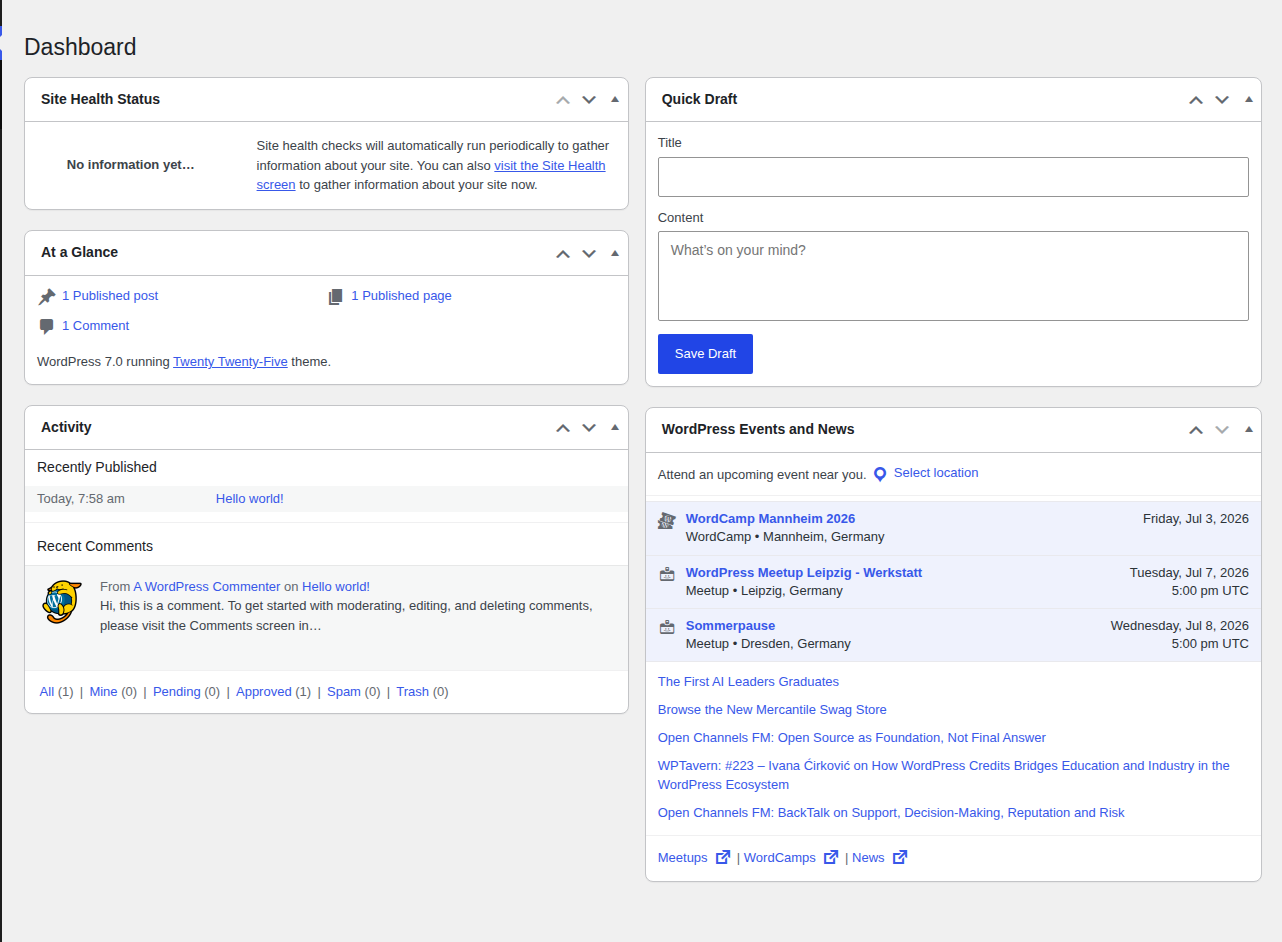This screenshot has height=942, width=1282.
Task: Move WordPress Events and News panel up
Action: 1196,430
